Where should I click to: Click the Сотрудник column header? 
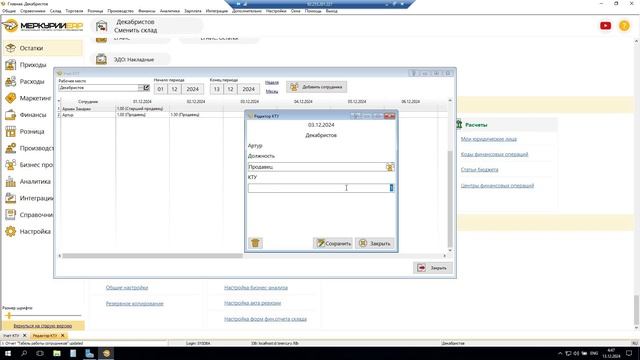88,102
